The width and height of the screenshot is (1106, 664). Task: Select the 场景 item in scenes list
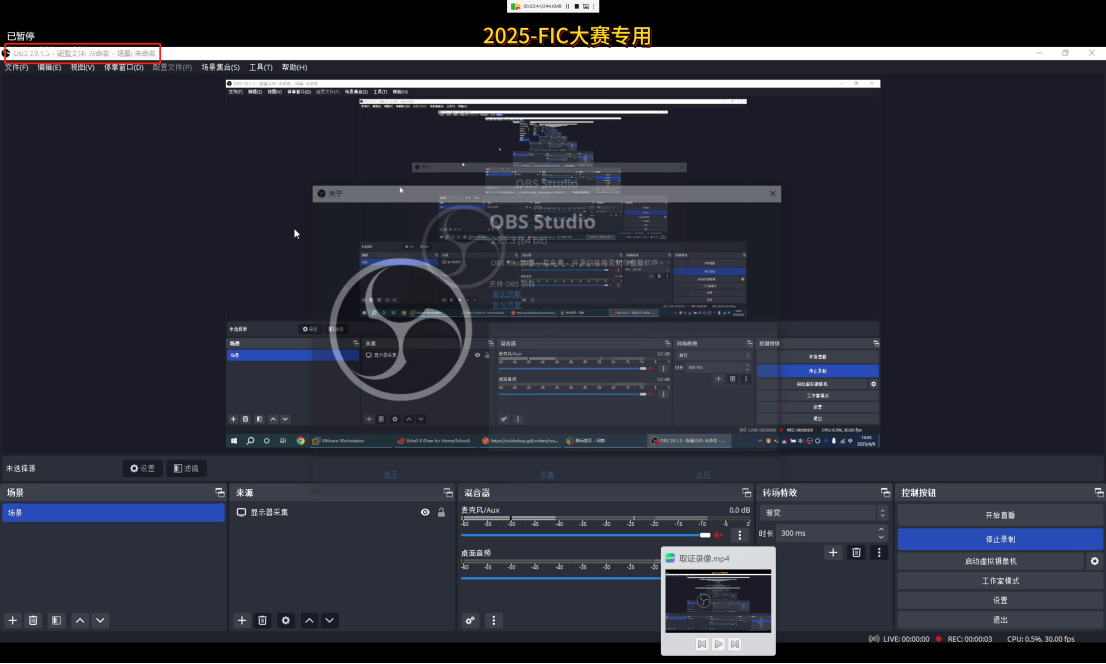[x=114, y=512]
